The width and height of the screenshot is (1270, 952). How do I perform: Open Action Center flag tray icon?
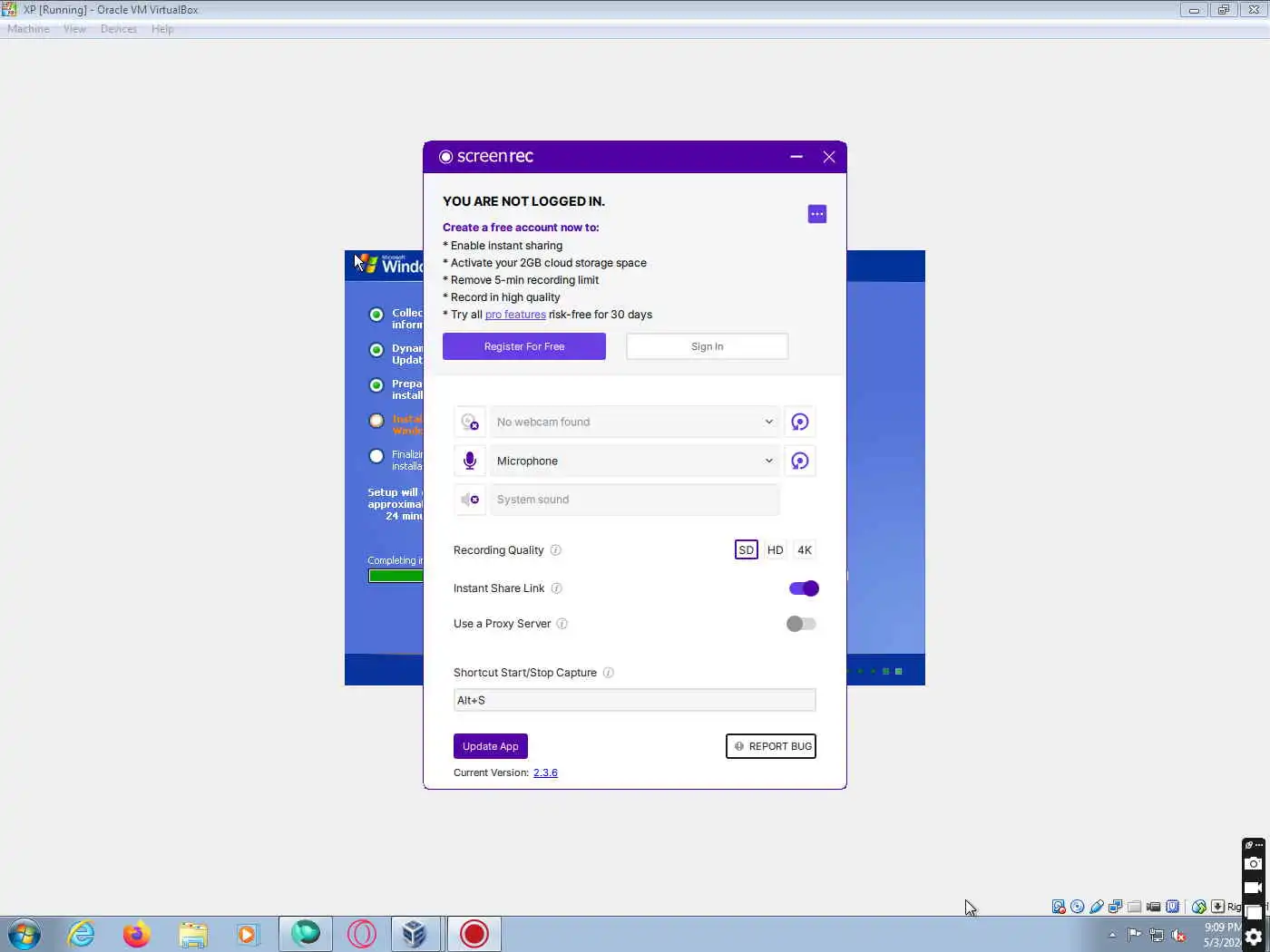coord(1135,935)
